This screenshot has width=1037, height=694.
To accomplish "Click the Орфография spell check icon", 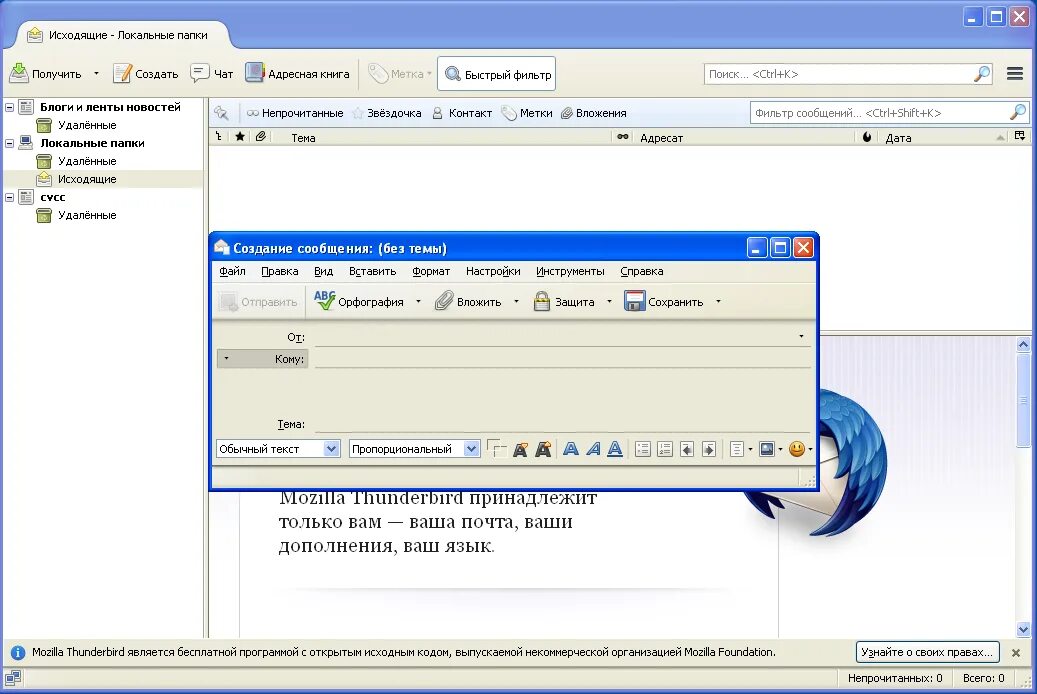I will click(x=324, y=301).
